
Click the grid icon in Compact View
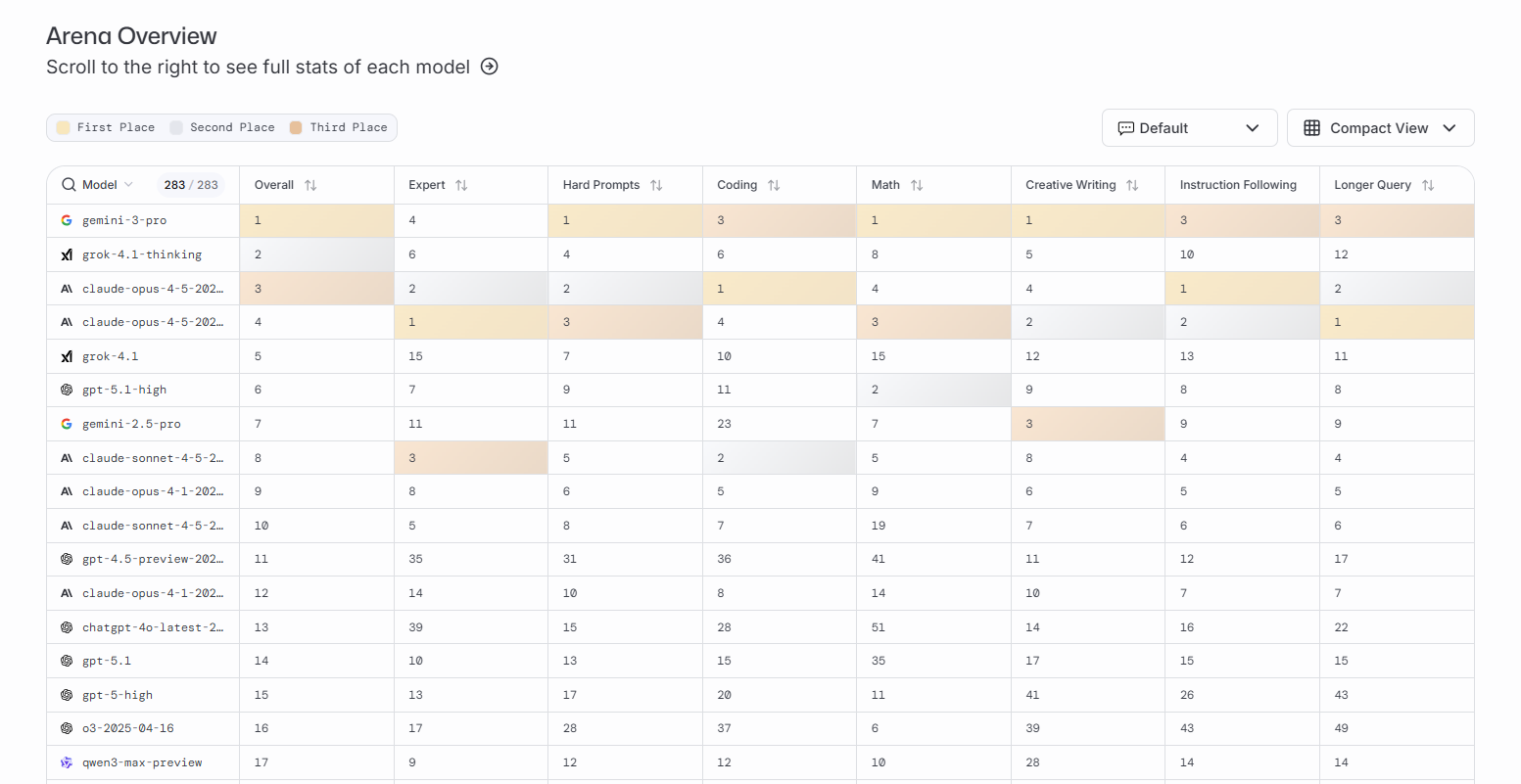coord(1312,128)
